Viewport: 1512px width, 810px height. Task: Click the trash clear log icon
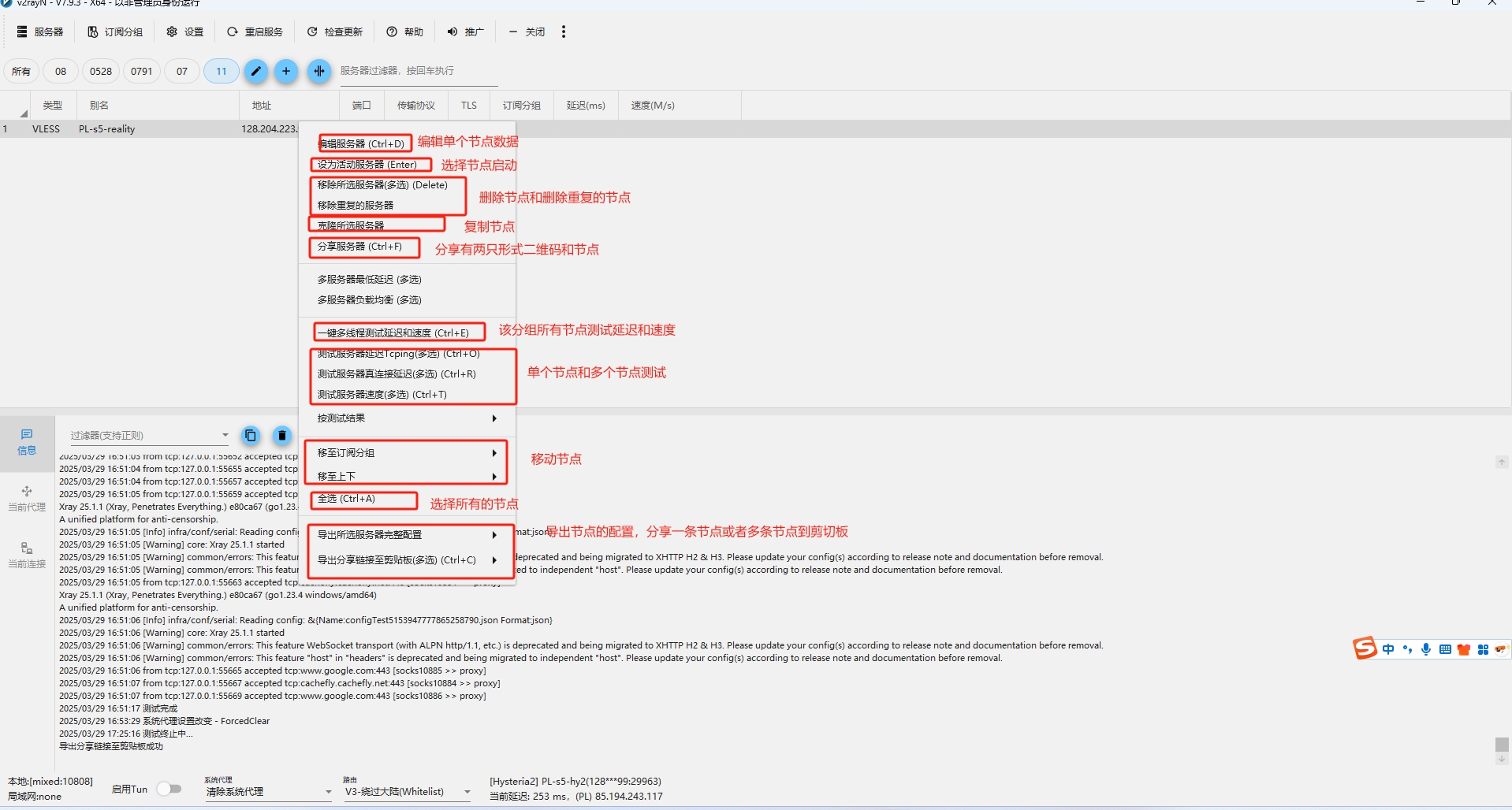(281, 436)
